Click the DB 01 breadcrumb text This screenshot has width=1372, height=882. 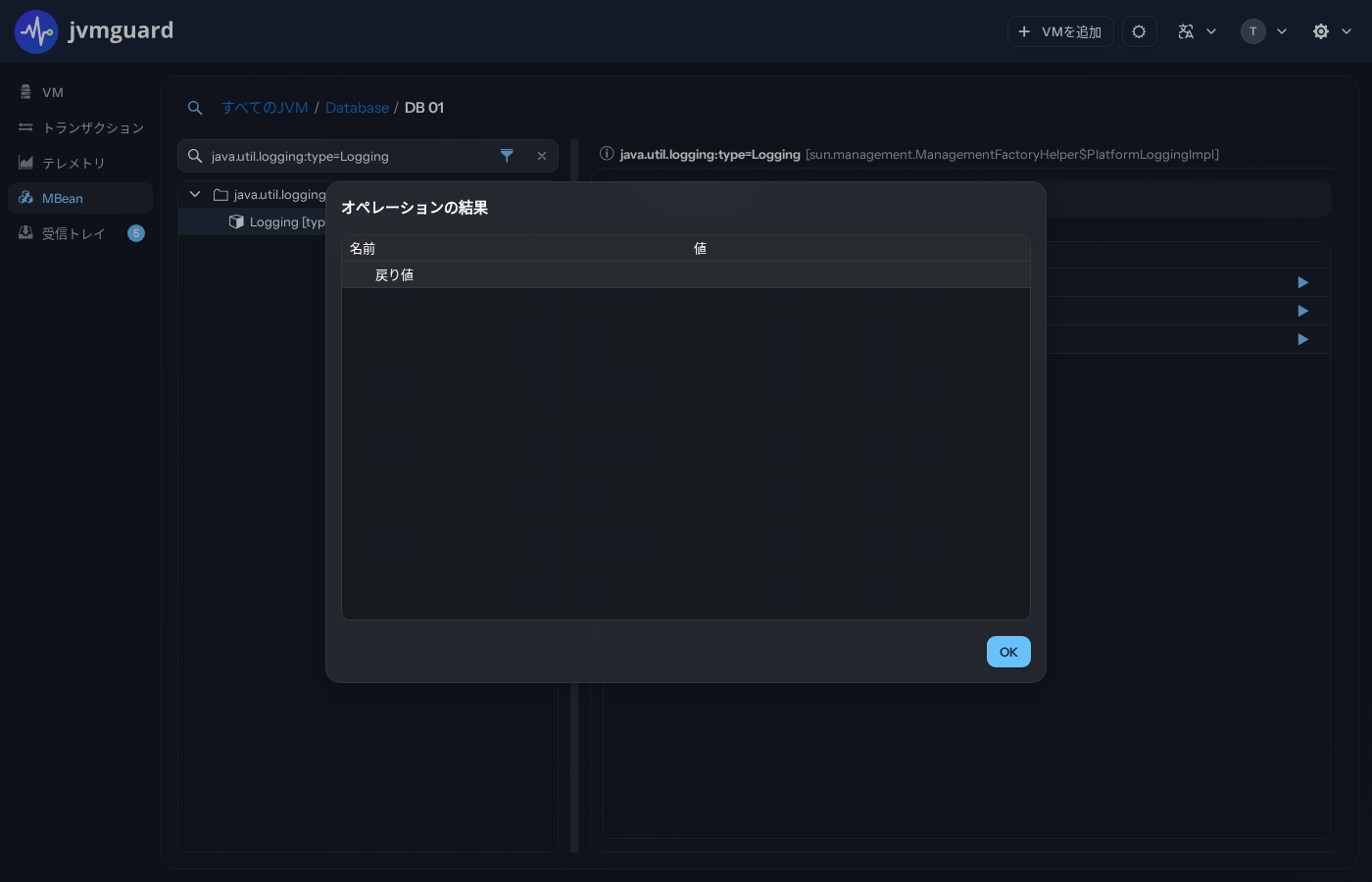coord(424,108)
